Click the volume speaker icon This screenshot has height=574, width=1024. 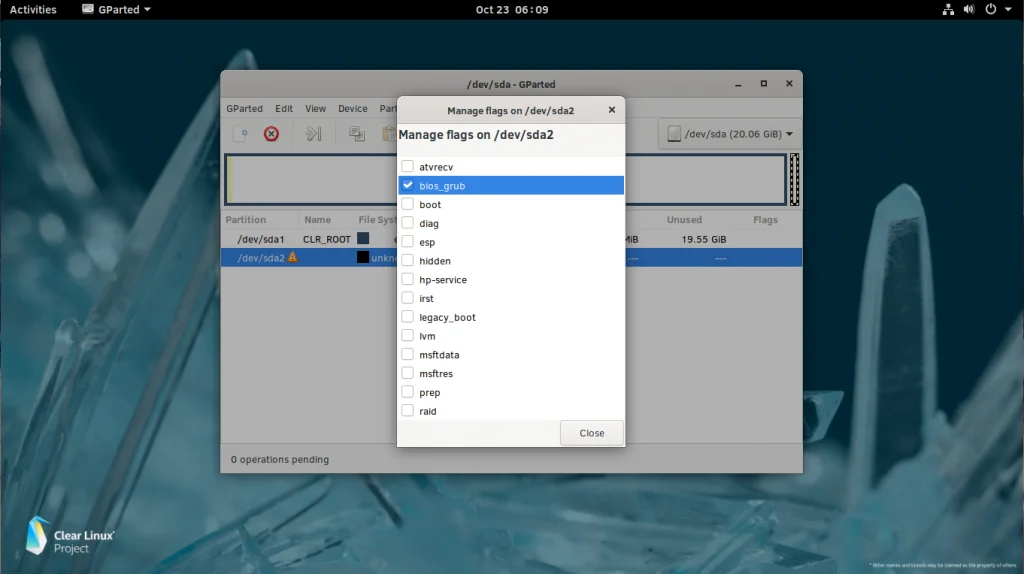coord(968,9)
